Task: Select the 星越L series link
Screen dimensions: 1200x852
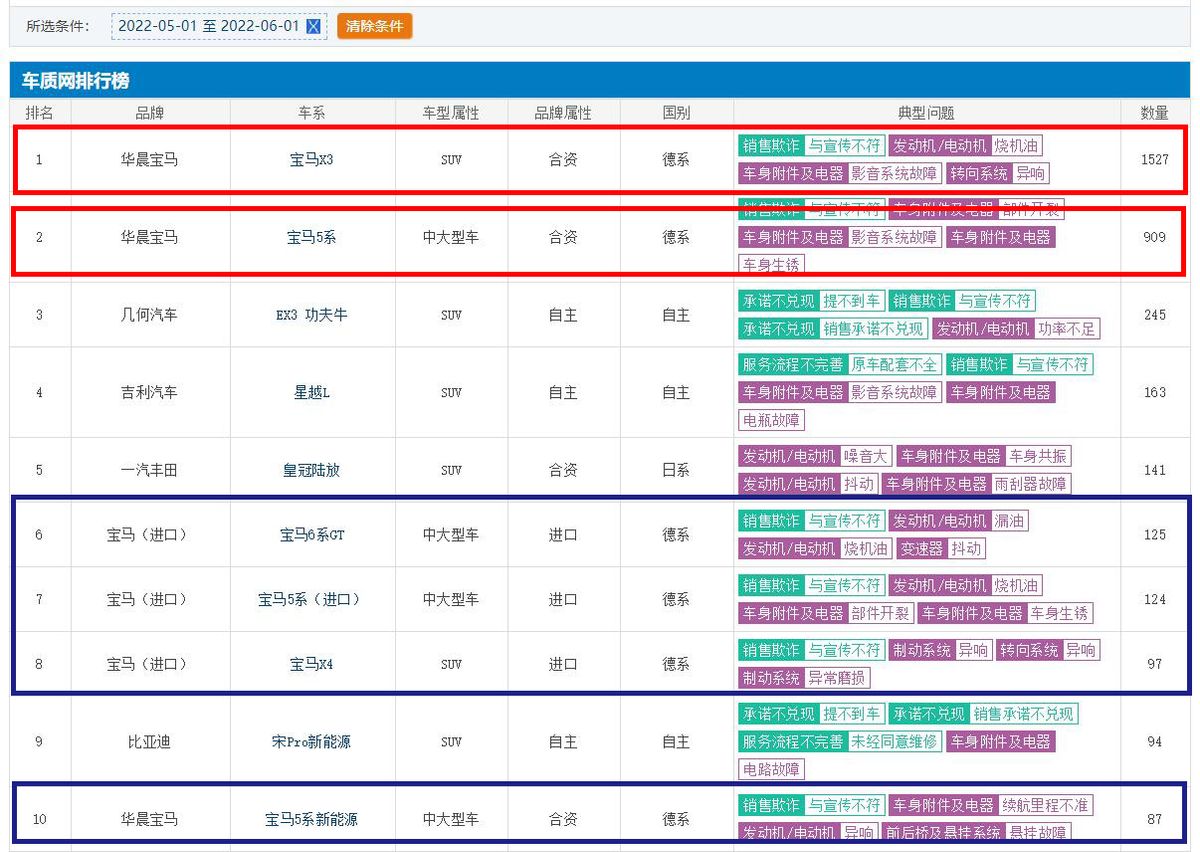Action: (311, 393)
